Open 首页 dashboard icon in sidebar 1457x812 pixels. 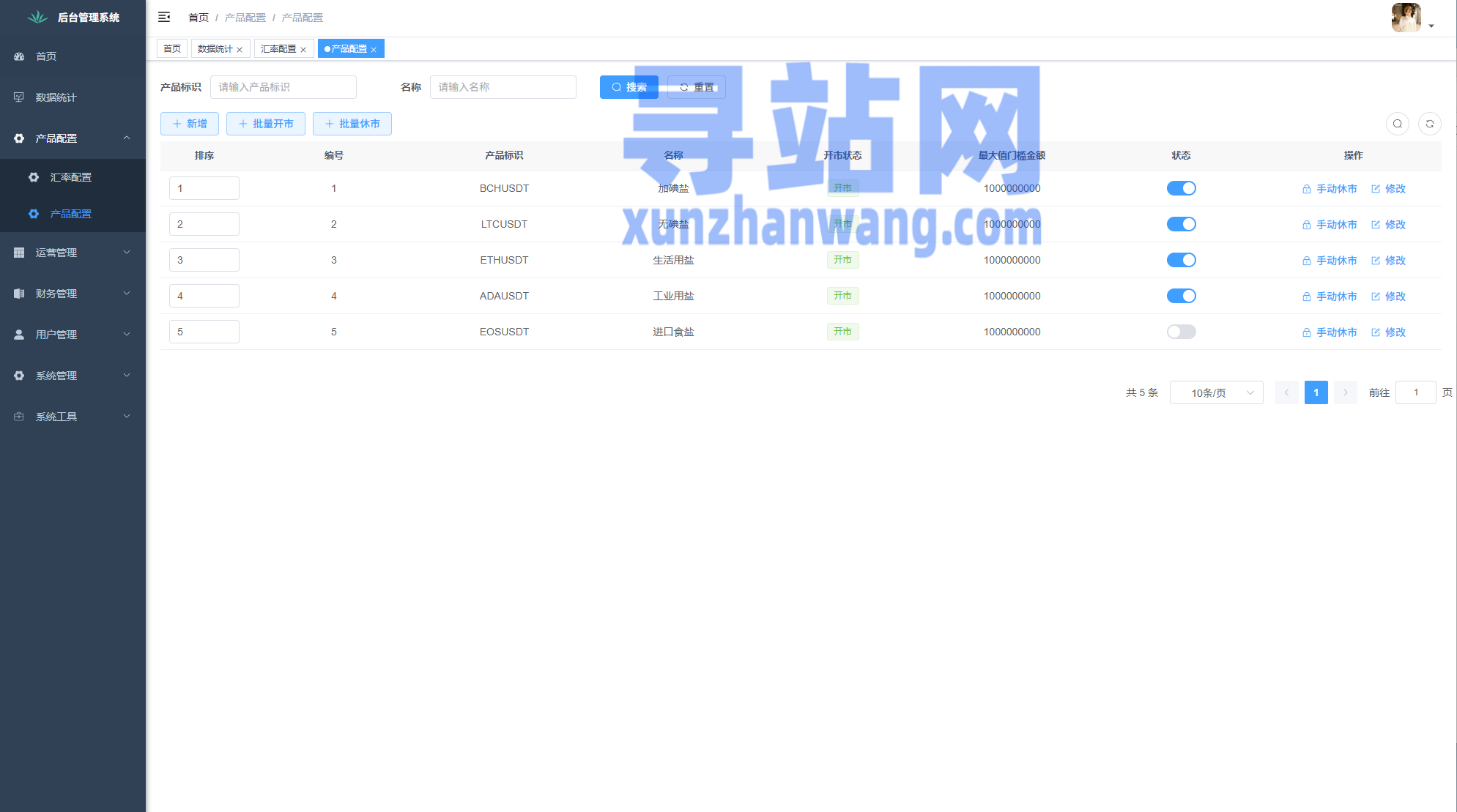[20, 56]
